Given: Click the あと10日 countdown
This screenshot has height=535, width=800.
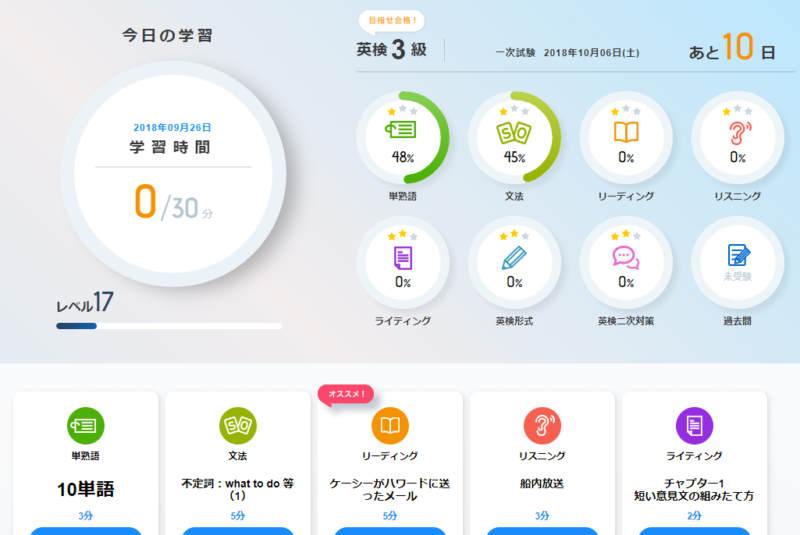Looking at the screenshot, I should pyautogui.click(x=732, y=47).
